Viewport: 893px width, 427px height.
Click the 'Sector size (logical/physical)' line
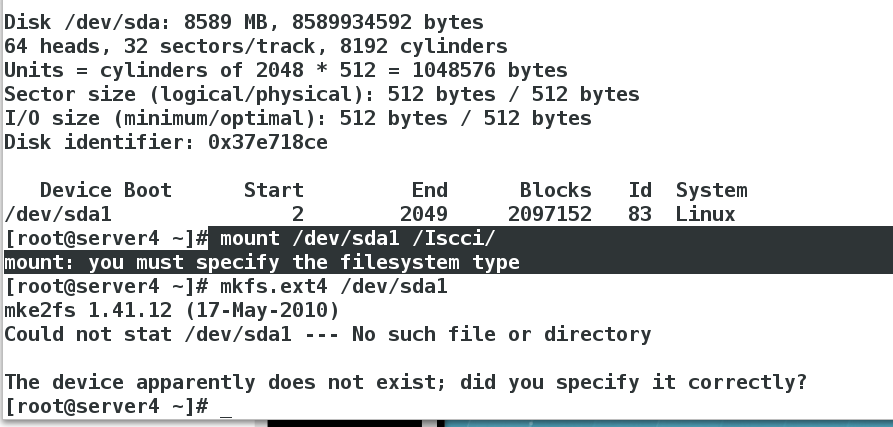322,94
